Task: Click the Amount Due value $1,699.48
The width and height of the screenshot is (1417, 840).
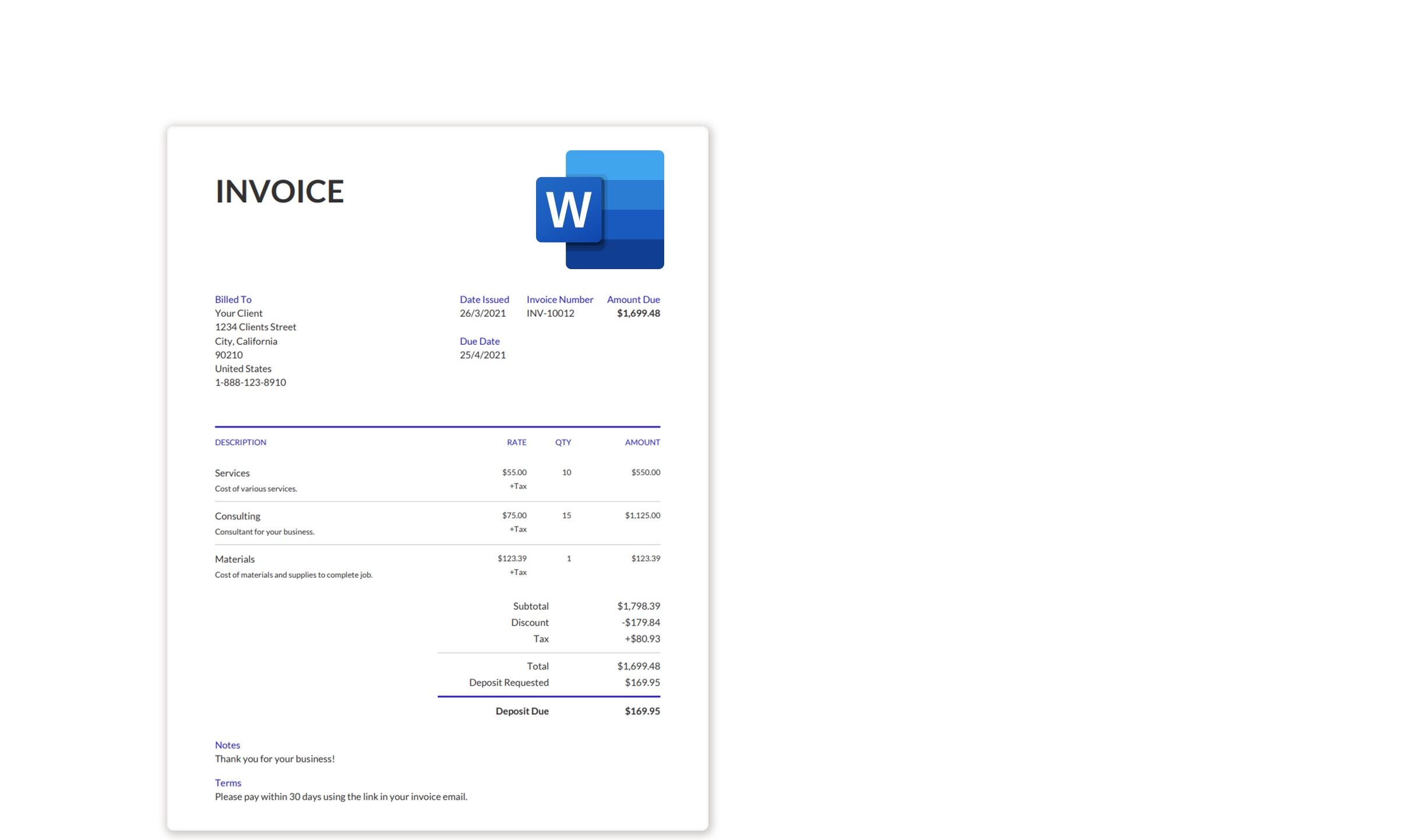Action: tap(638, 313)
